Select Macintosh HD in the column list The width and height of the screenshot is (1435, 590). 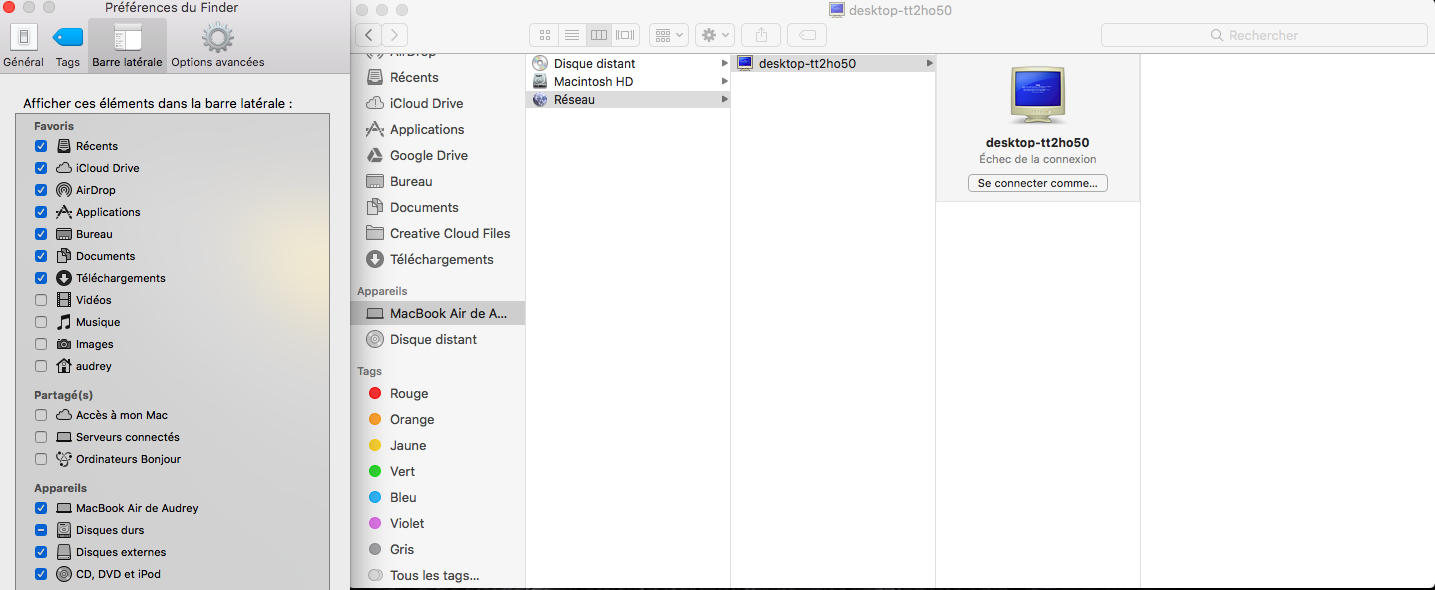point(628,81)
